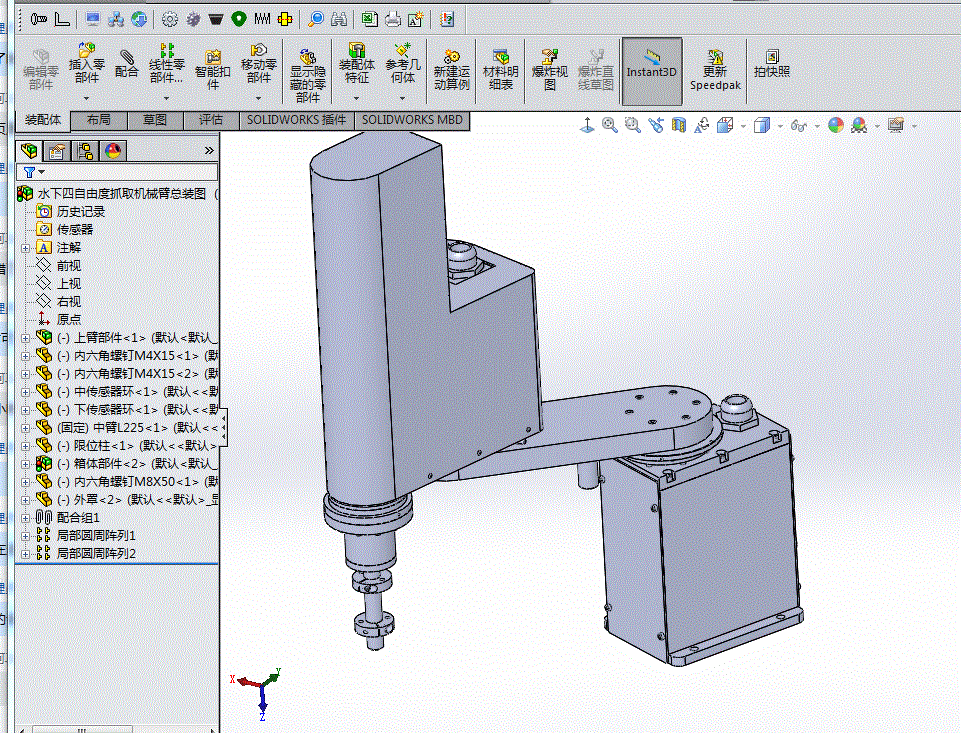Viewport: 961px width, 733px height.
Task: Click the View Settings monitor icon
Action: [895, 125]
